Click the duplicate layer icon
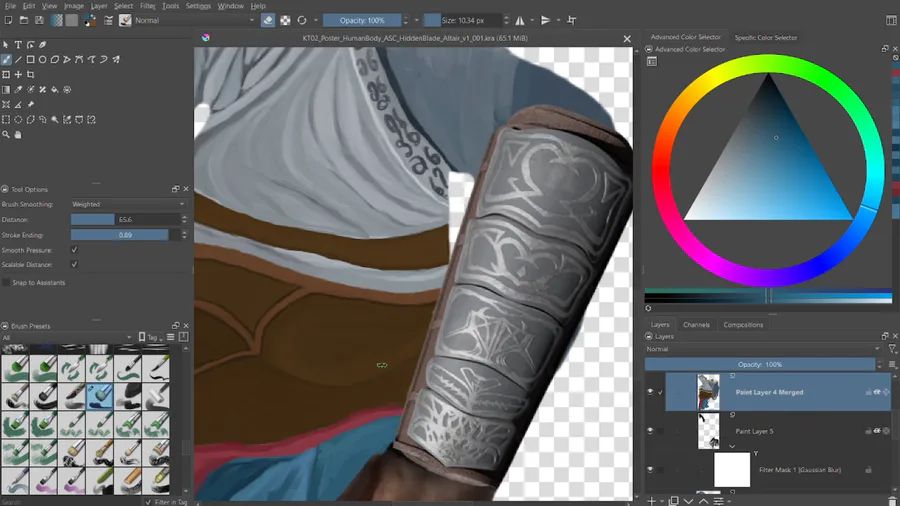Image resolution: width=900 pixels, height=506 pixels. [674, 501]
